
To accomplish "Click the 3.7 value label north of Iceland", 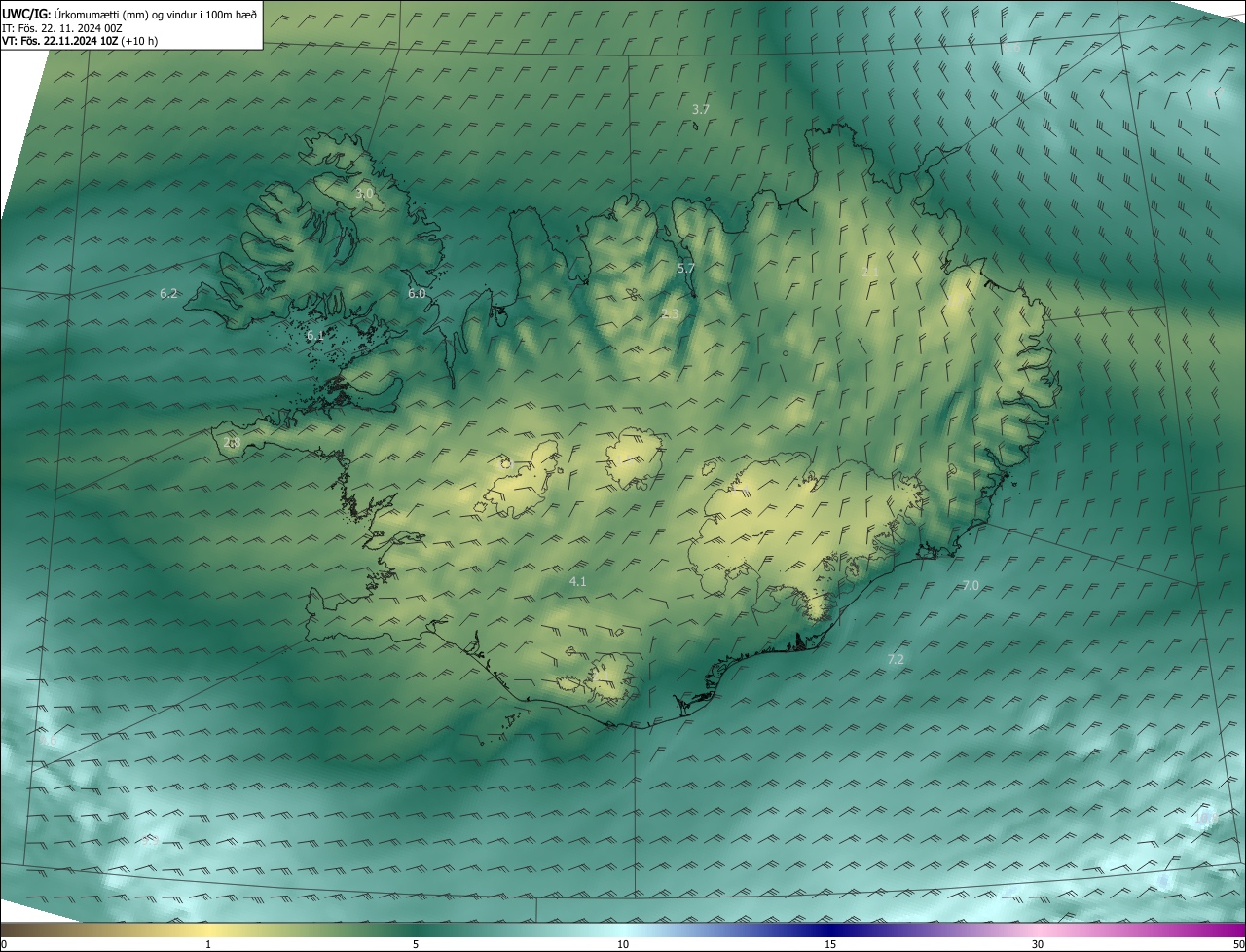I will point(700,110).
